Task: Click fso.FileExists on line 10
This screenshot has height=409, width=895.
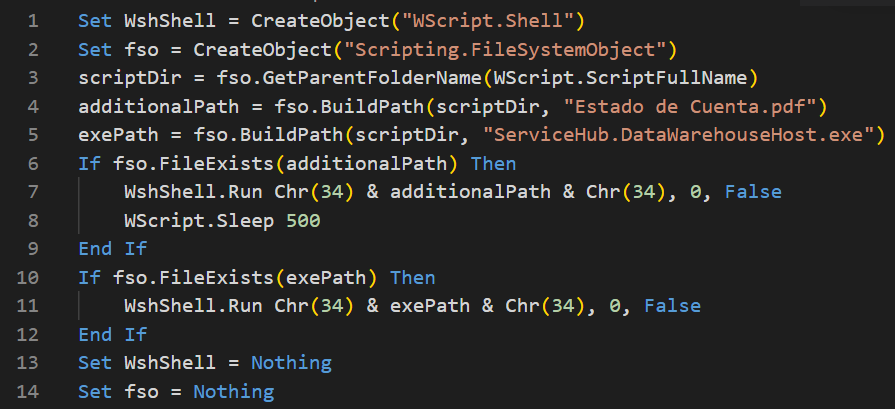Action: click(193, 278)
